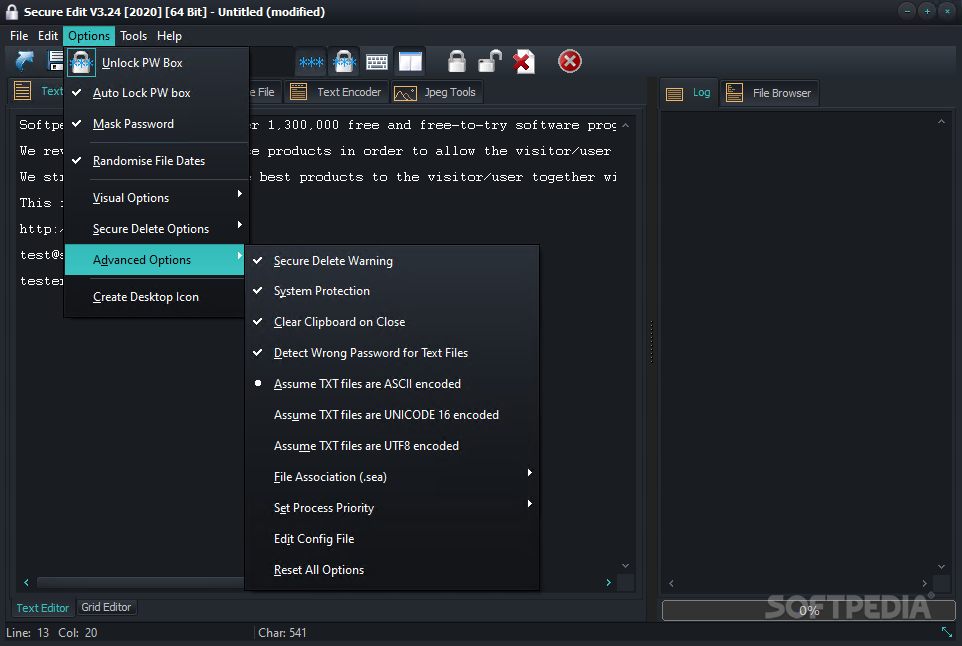The width and height of the screenshot is (962, 646).
Task: Toggle the split panel layout icon
Action: [x=410, y=61]
